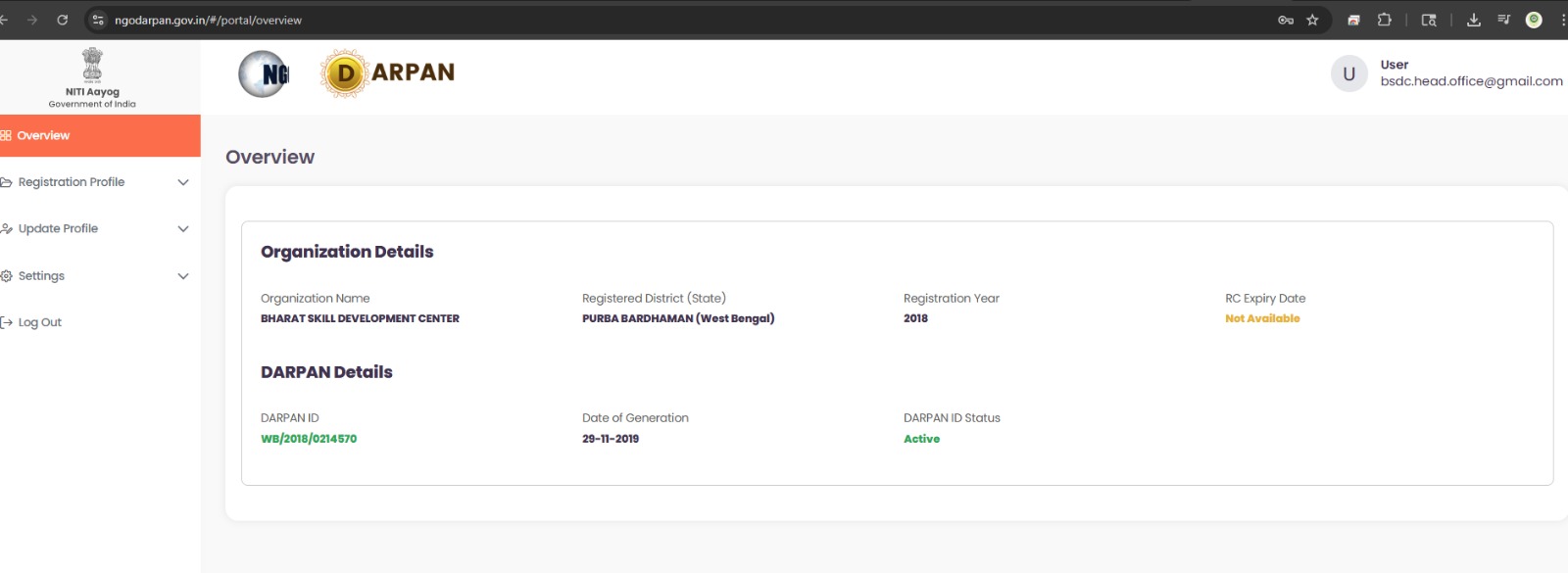Click district value PURBA BARDHAMAN (West Bengal)
Image resolution: width=1568 pixels, height=573 pixels.
click(x=678, y=318)
